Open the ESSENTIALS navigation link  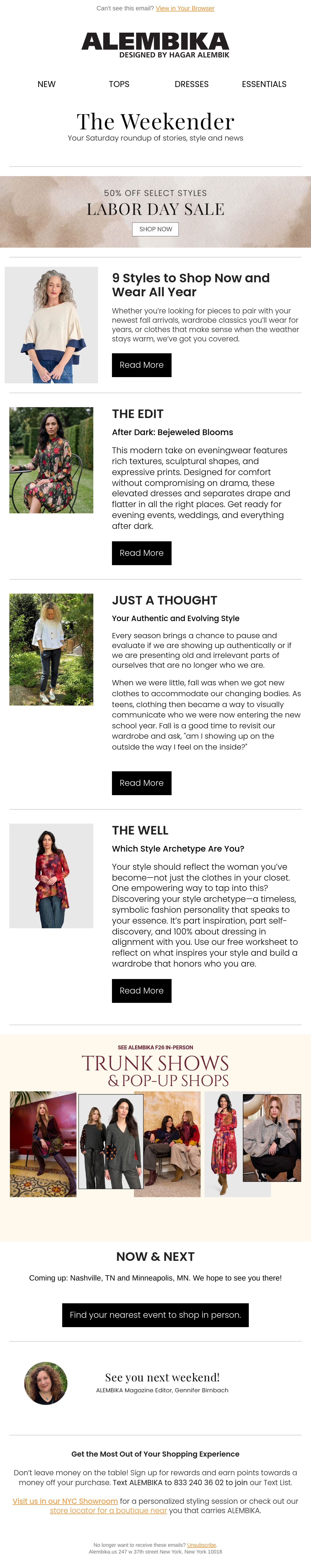pyautogui.click(x=264, y=84)
